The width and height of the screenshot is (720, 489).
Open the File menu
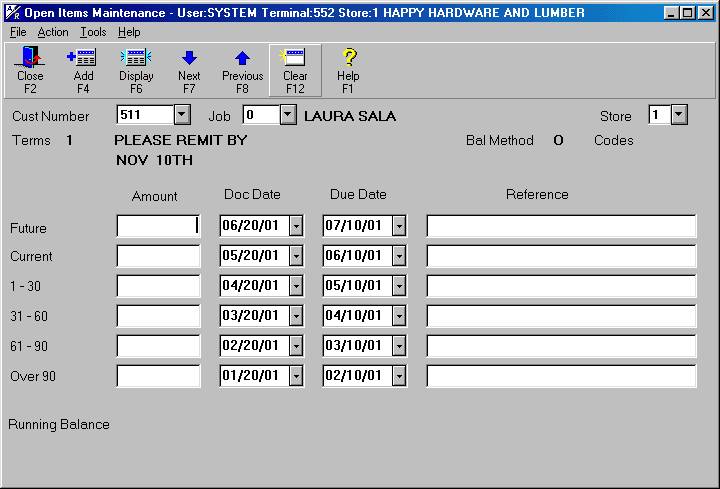(18, 32)
